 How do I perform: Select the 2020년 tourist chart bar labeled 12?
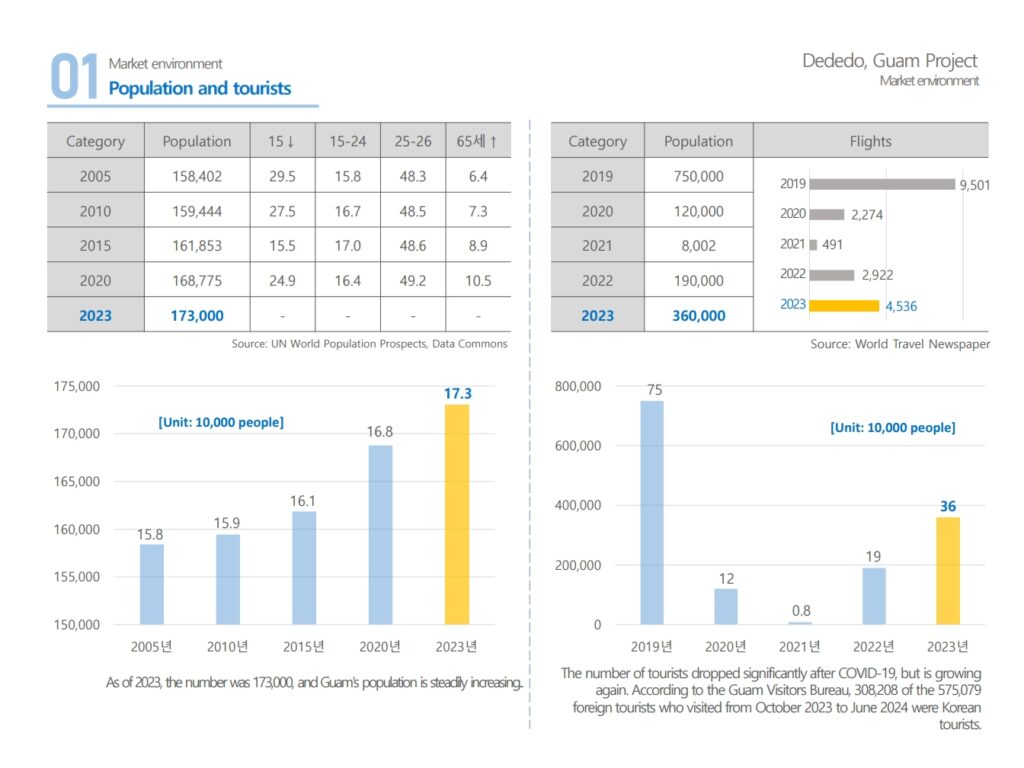726,606
